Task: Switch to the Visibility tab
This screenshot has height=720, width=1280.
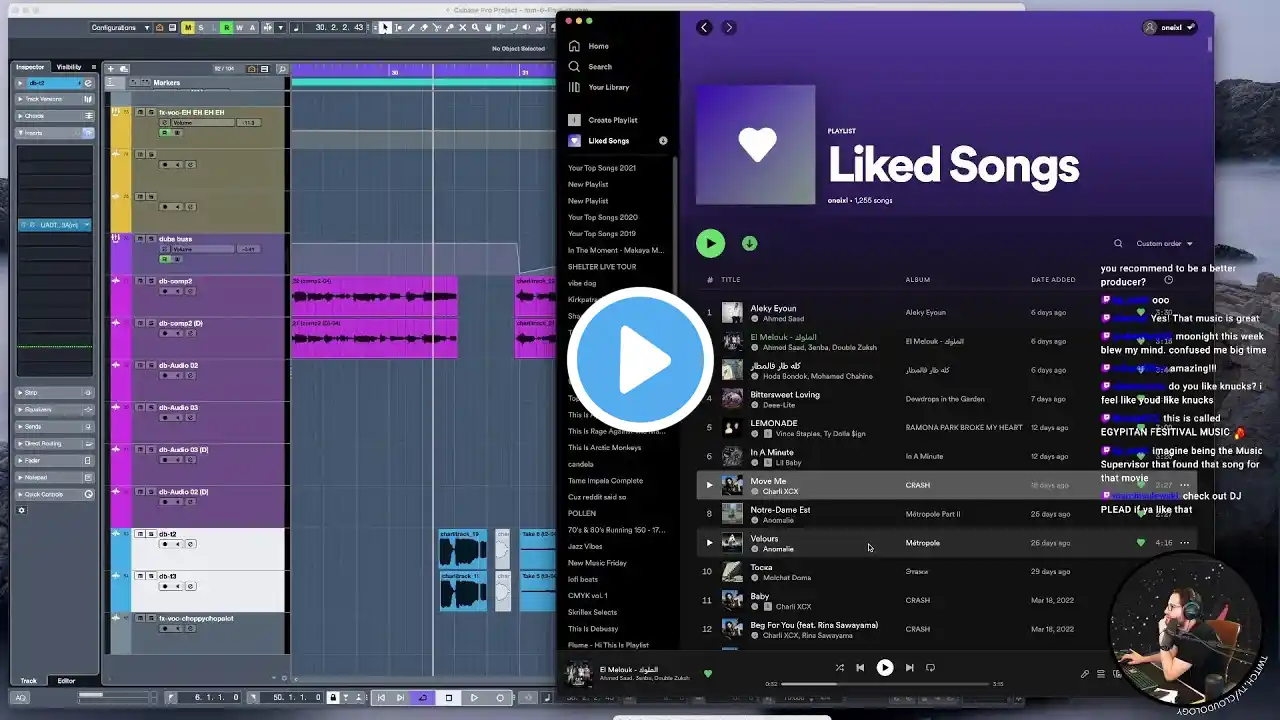Action: point(69,67)
